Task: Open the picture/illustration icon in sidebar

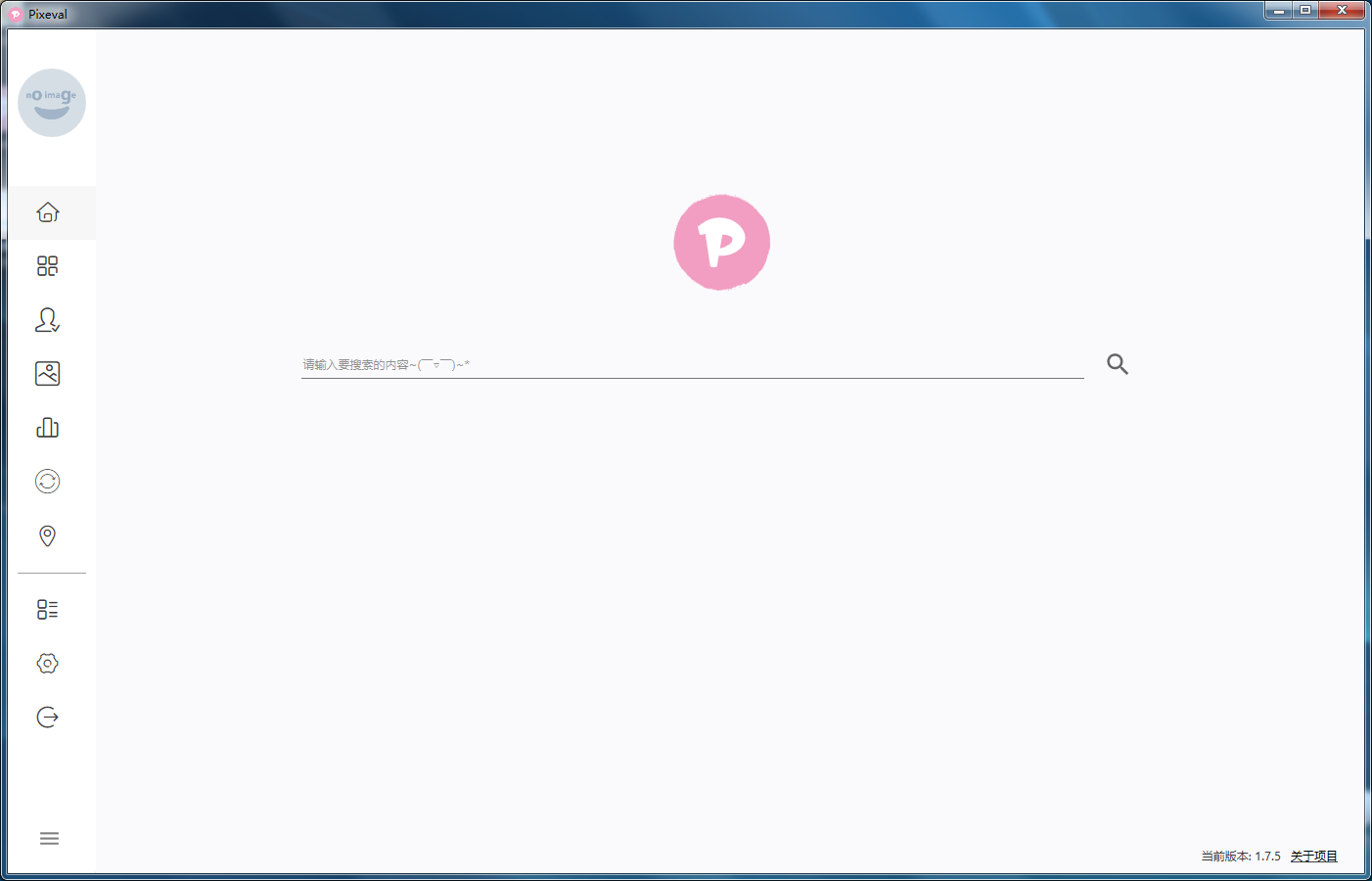Action: click(x=48, y=374)
